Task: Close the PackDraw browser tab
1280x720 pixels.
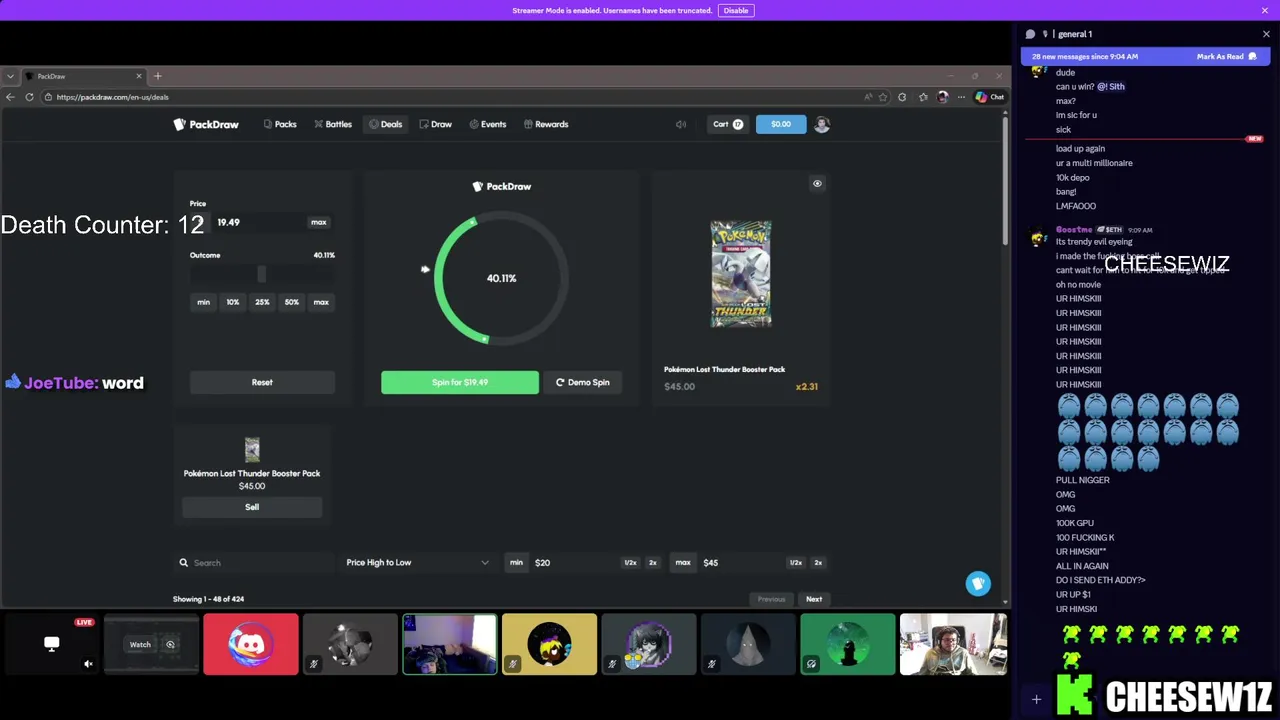Action: [139, 76]
